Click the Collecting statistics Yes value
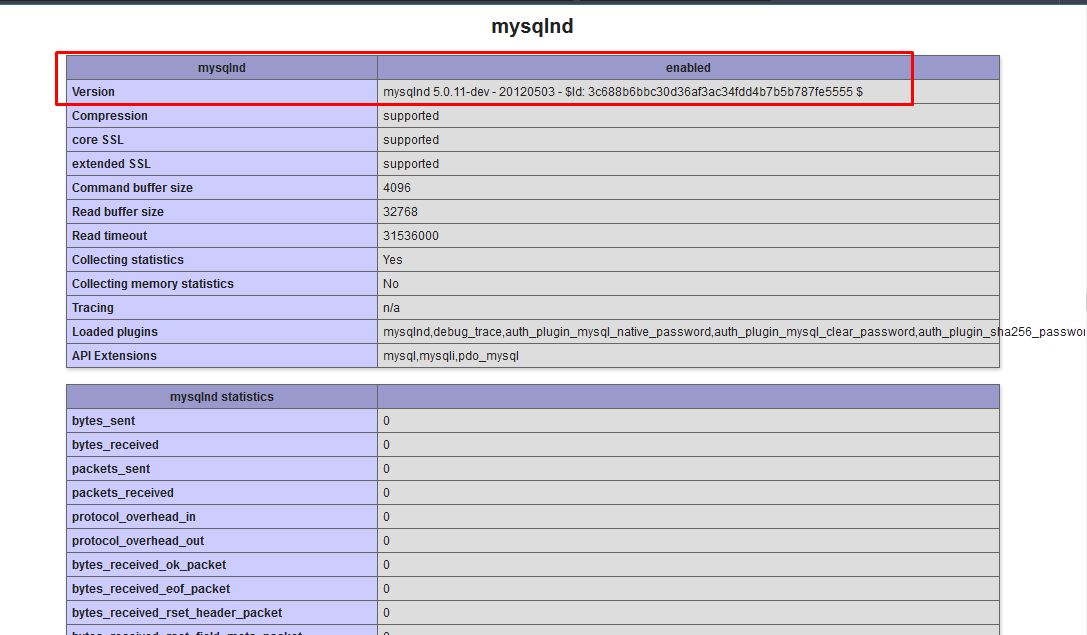 tap(393, 260)
